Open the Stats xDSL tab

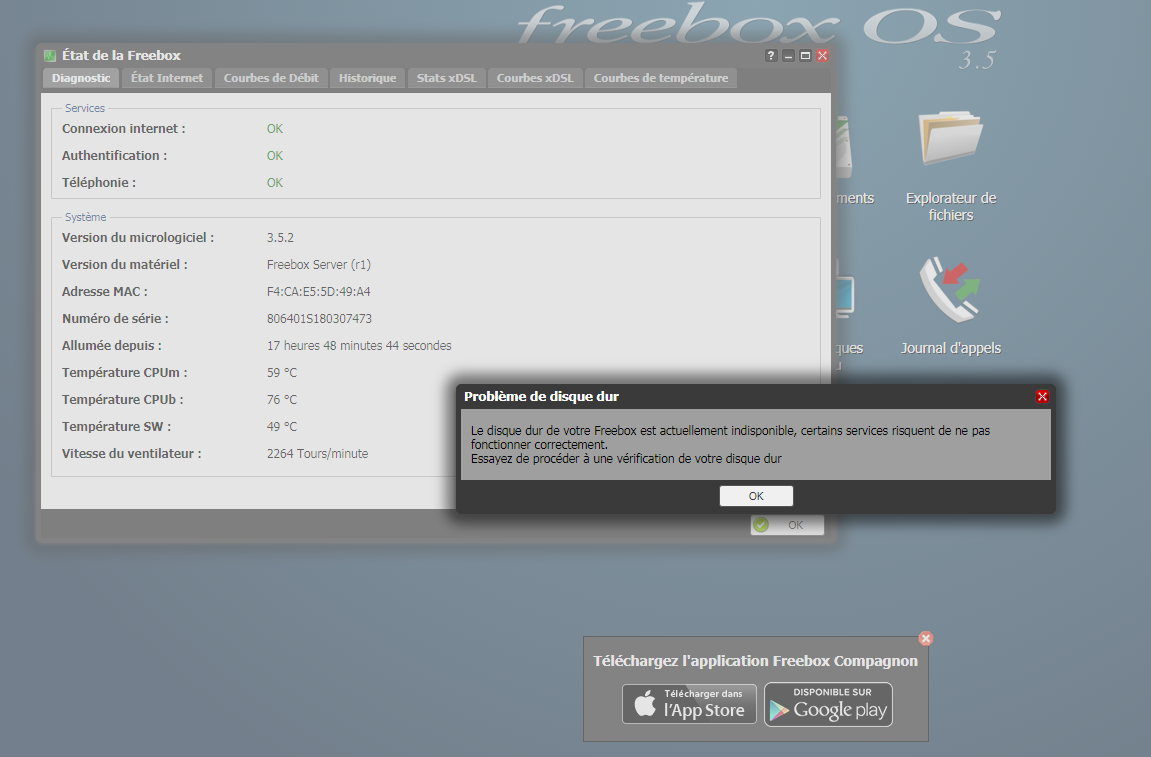point(446,78)
